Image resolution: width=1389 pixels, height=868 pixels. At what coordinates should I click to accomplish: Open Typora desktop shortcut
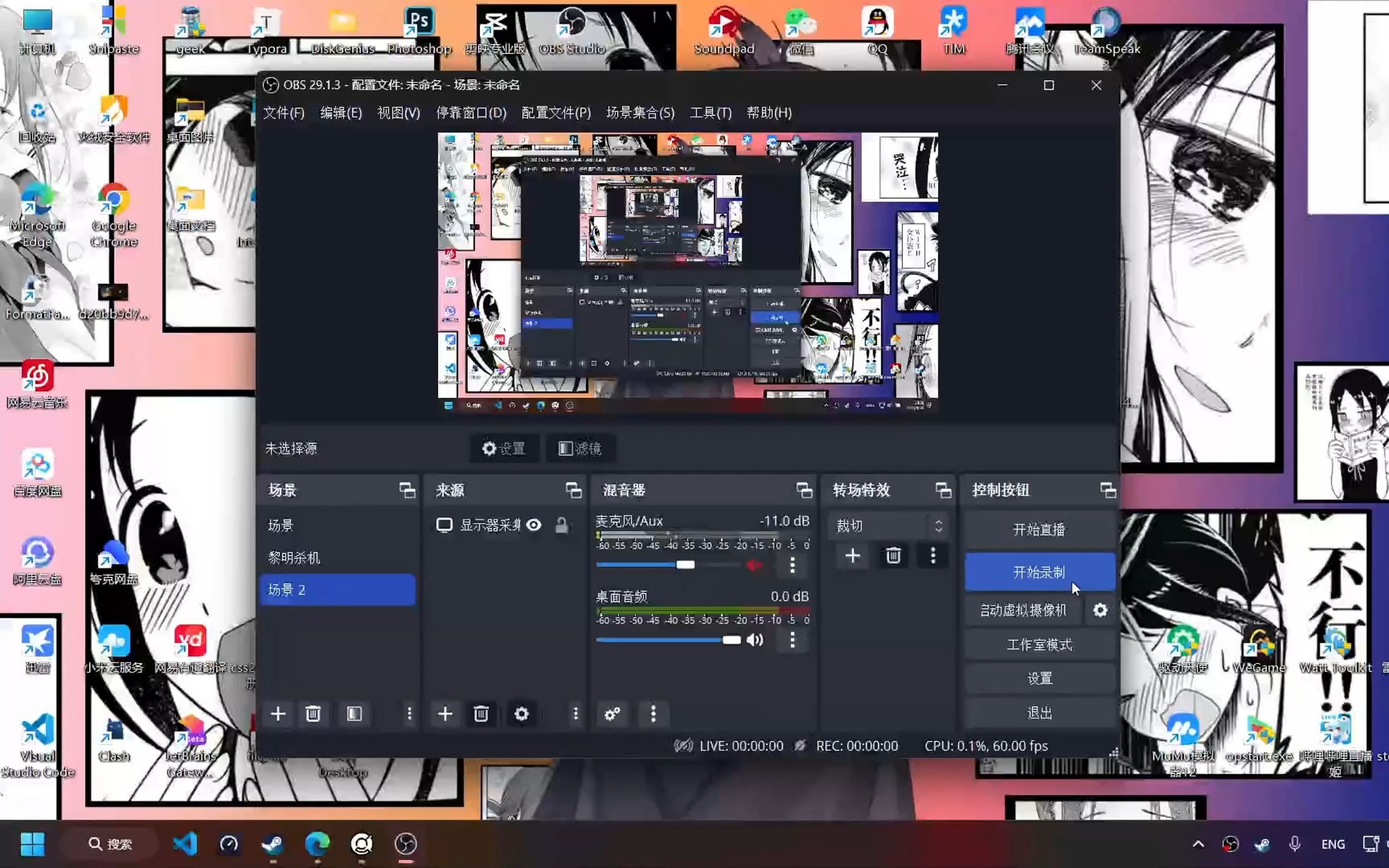266,31
